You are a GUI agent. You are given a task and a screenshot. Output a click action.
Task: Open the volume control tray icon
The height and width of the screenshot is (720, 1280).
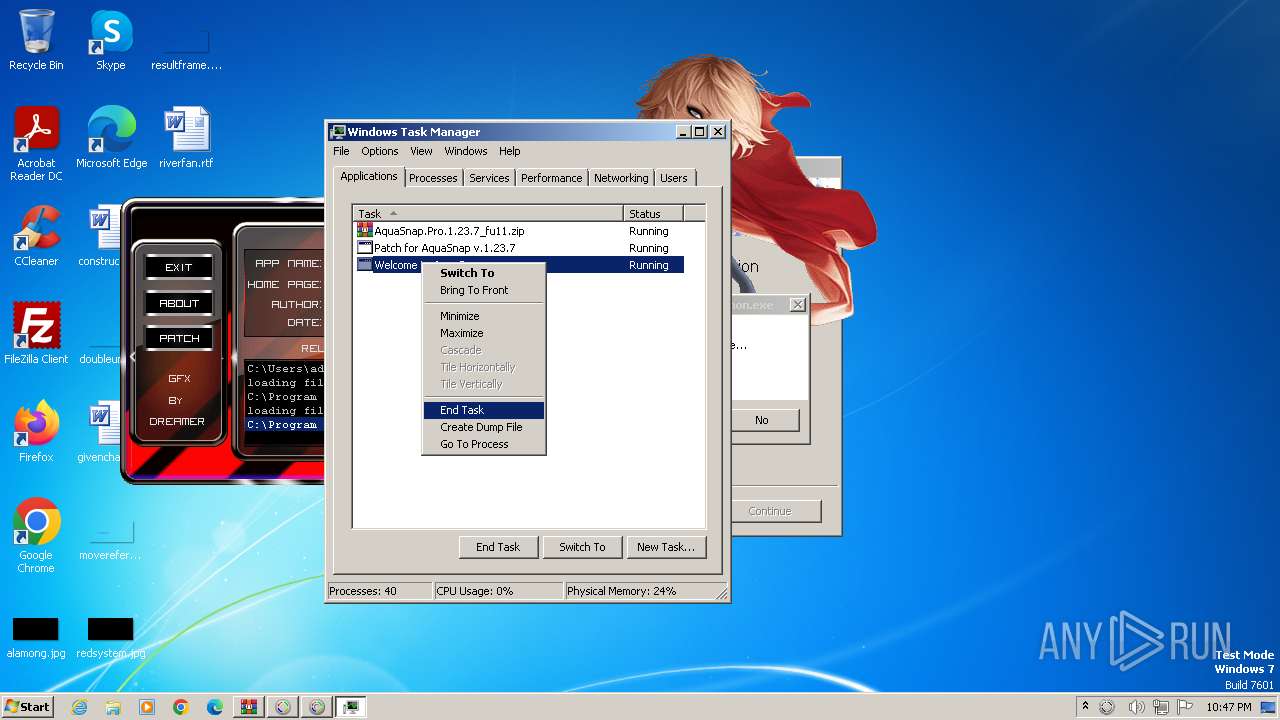[x=1137, y=707]
